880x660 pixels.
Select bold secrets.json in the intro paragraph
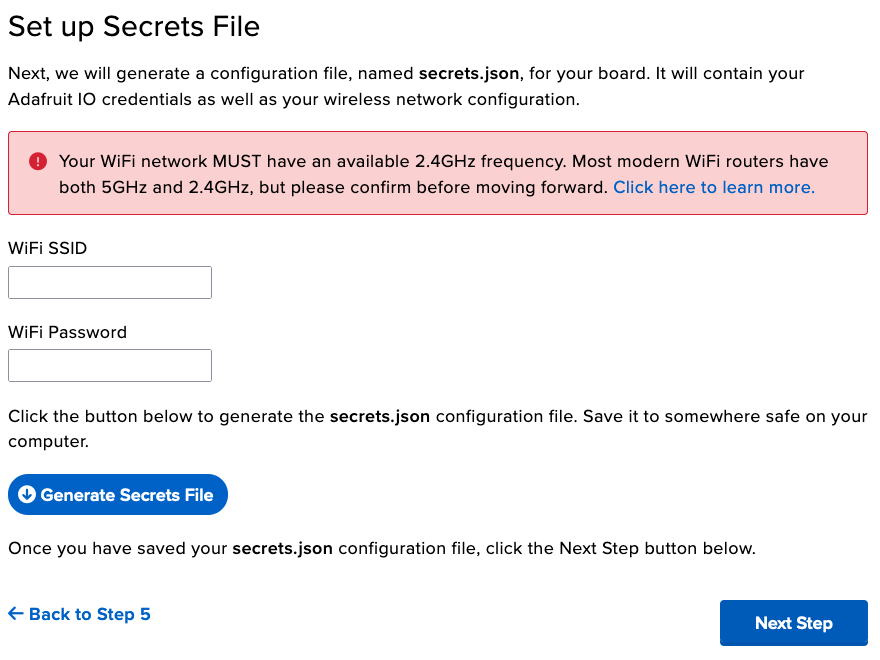click(469, 74)
